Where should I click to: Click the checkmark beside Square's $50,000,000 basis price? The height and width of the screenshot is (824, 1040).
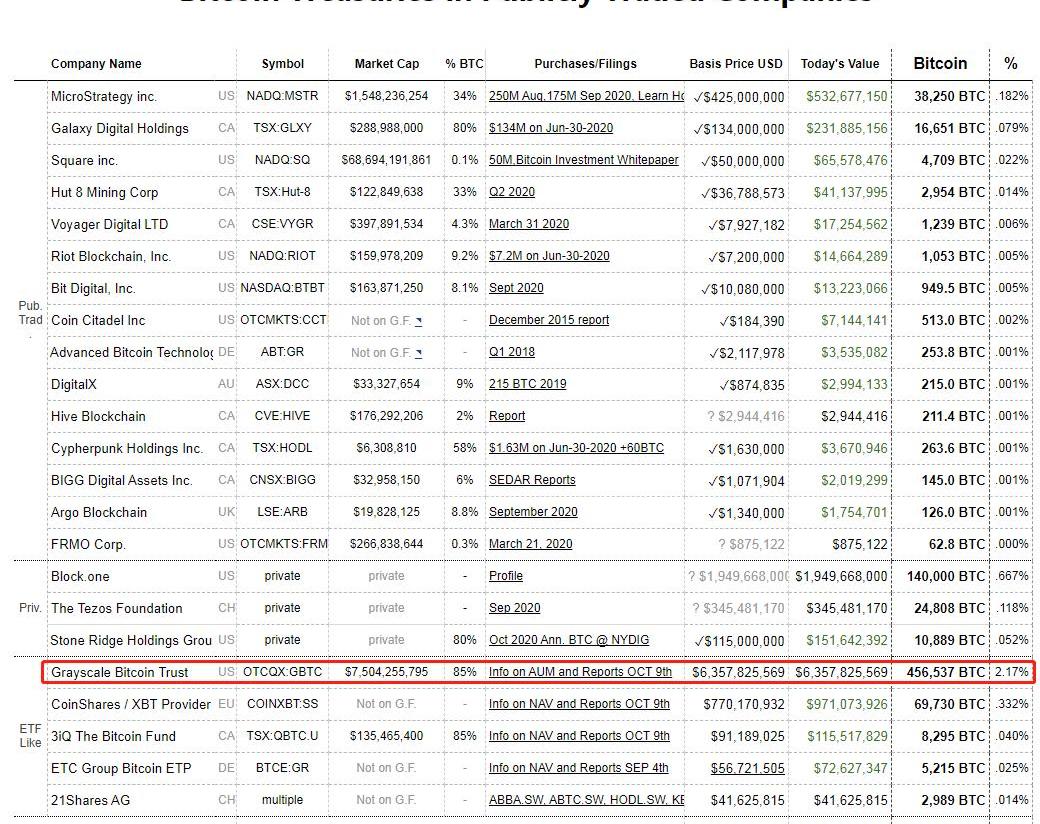705,161
